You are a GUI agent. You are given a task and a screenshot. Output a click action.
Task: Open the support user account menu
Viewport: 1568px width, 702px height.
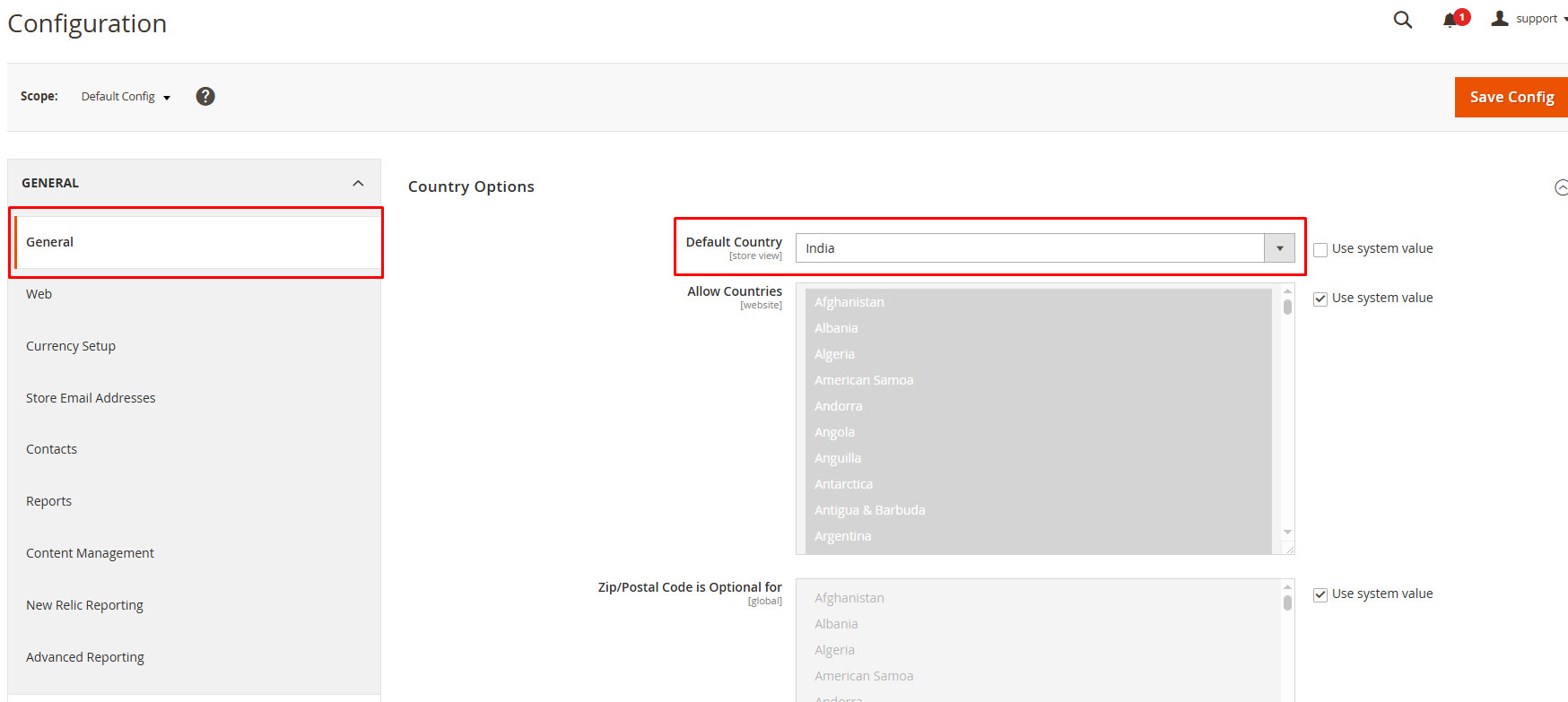coord(1529,19)
